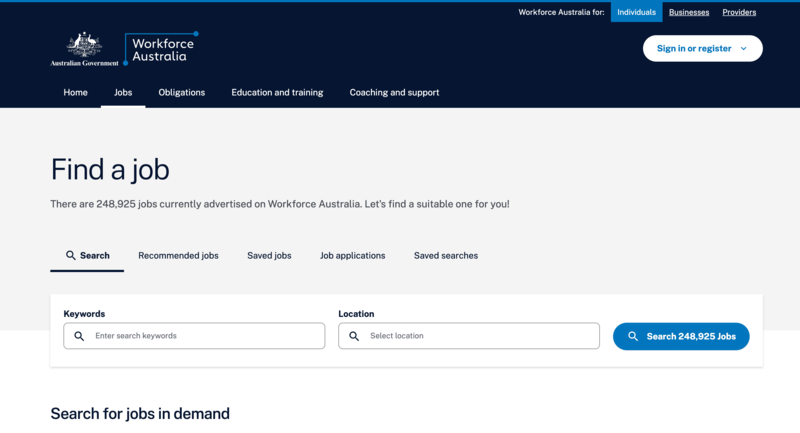This screenshot has width=800, height=433.
Task: Focus the Select location input
Action: point(469,336)
